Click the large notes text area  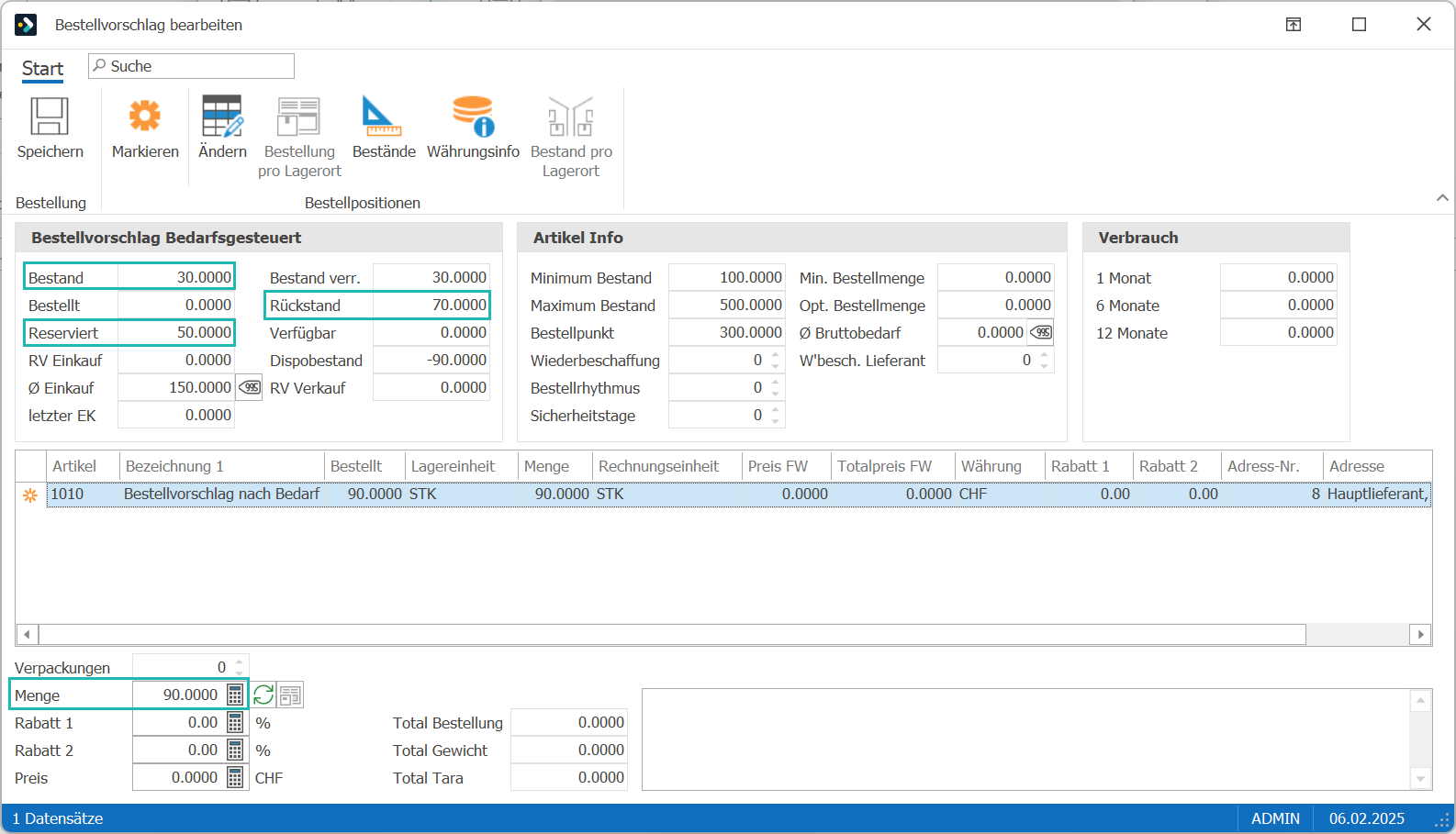coord(1026,739)
